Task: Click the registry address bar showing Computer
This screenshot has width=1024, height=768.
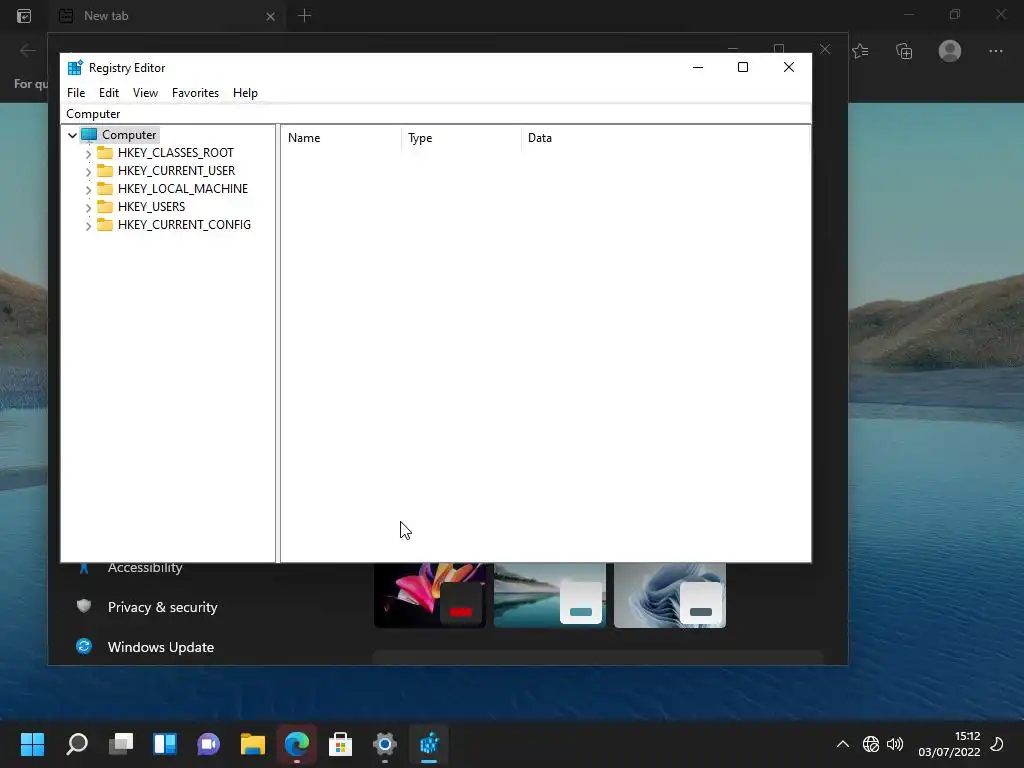Action: tap(436, 114)
